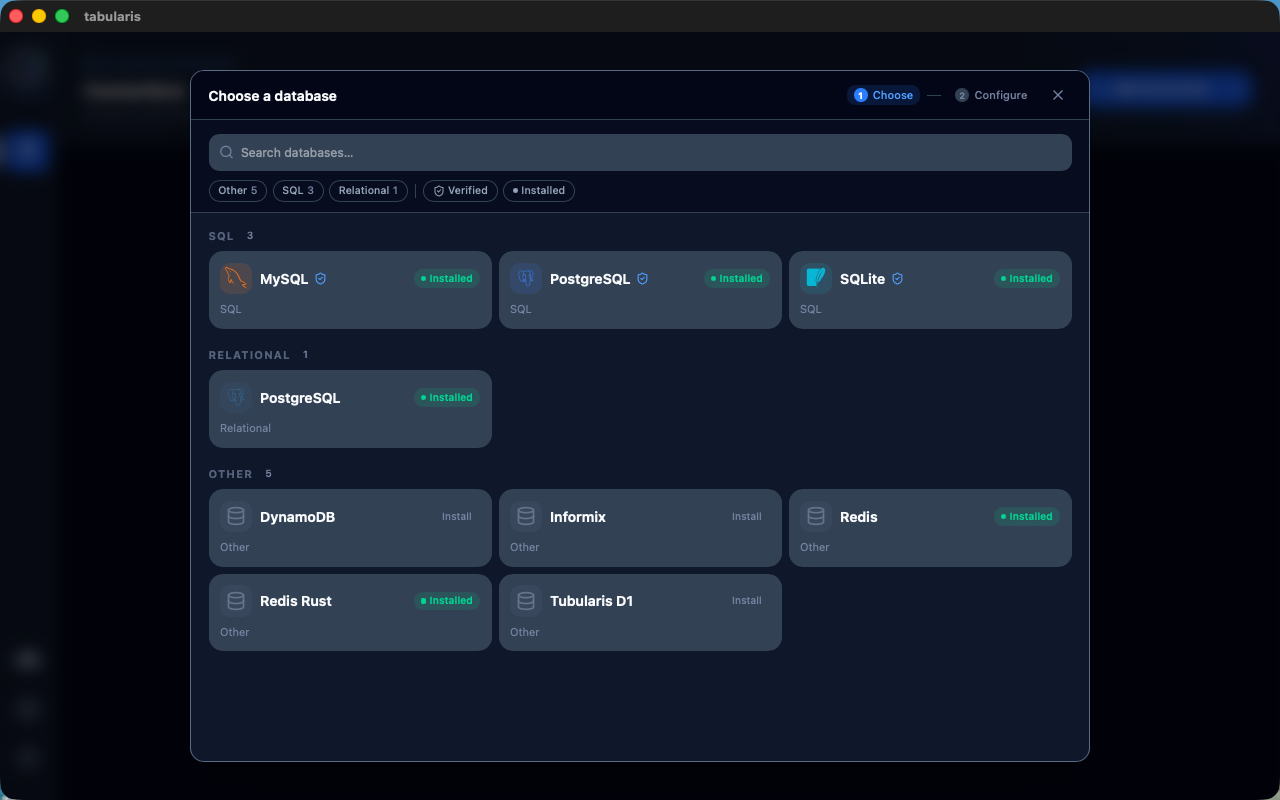
Task: Click the Installed badge on Redis
Action: [1027, 517]
